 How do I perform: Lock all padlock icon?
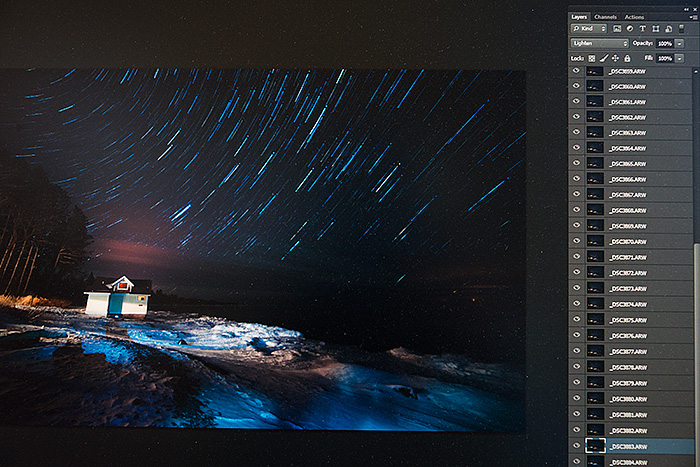(x=627, y=58)
